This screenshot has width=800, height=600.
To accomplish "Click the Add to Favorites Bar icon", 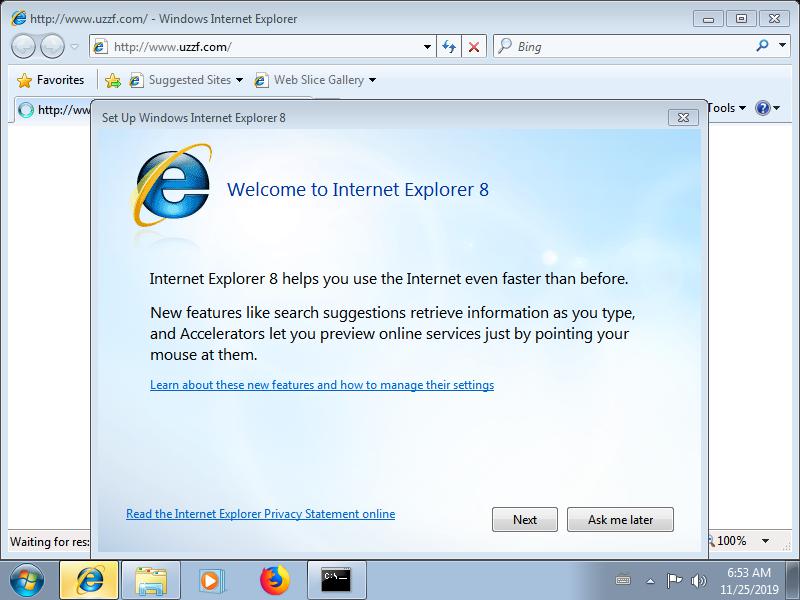I will pyautogui.click(x=113, y=80).
